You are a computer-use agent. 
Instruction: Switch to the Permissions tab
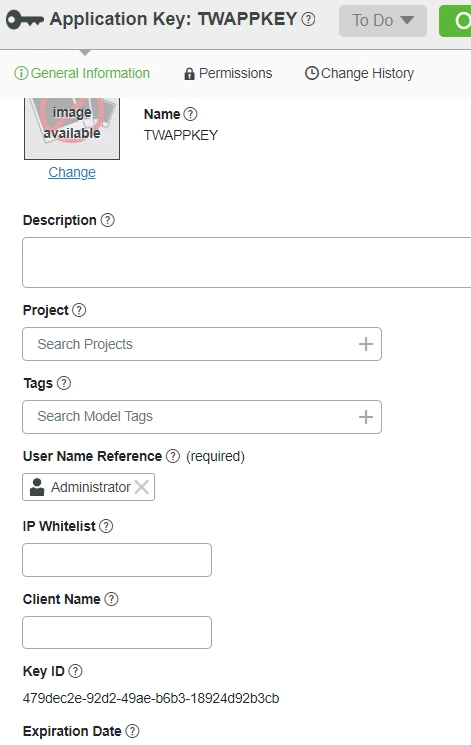click(228, 74)
